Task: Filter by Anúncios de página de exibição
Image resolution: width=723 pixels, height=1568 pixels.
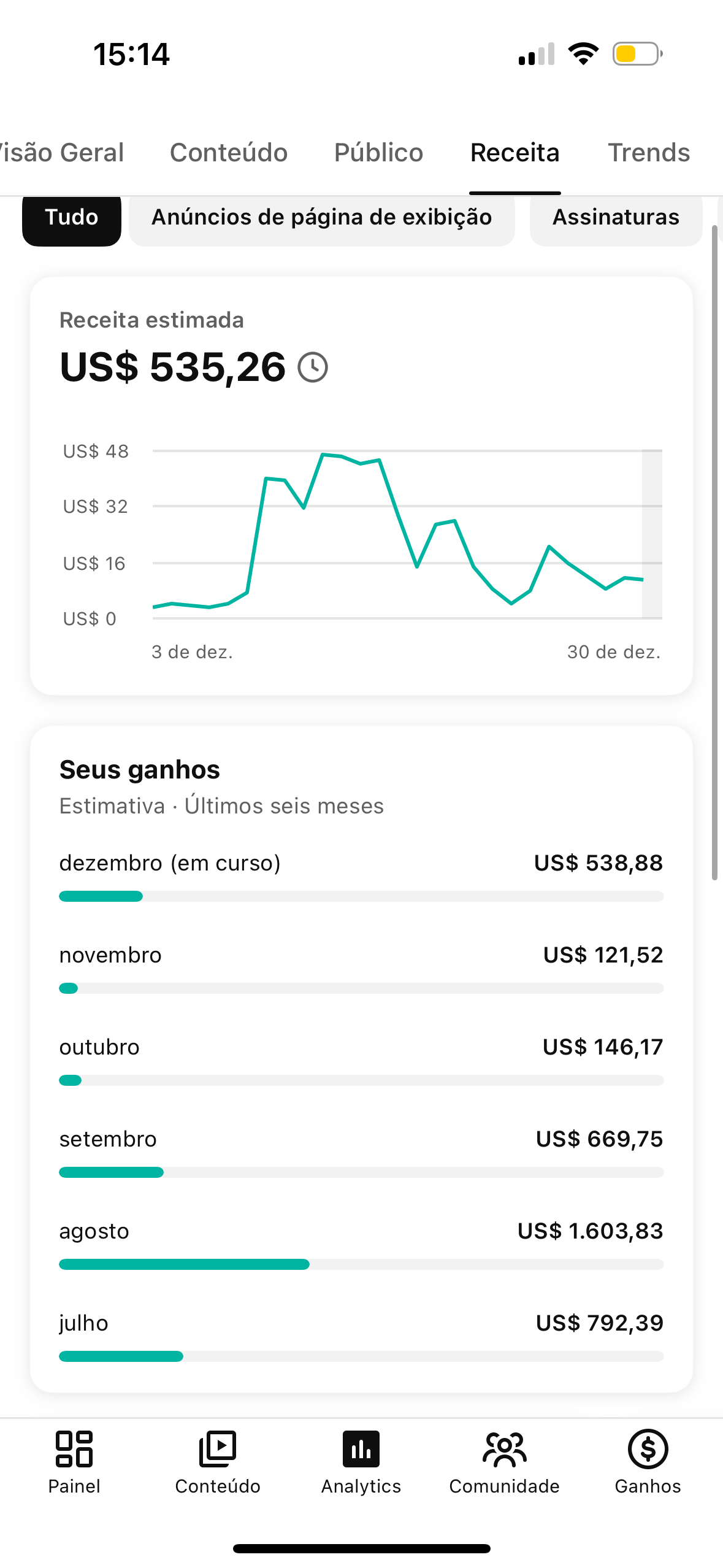Action: pos(321,218)
